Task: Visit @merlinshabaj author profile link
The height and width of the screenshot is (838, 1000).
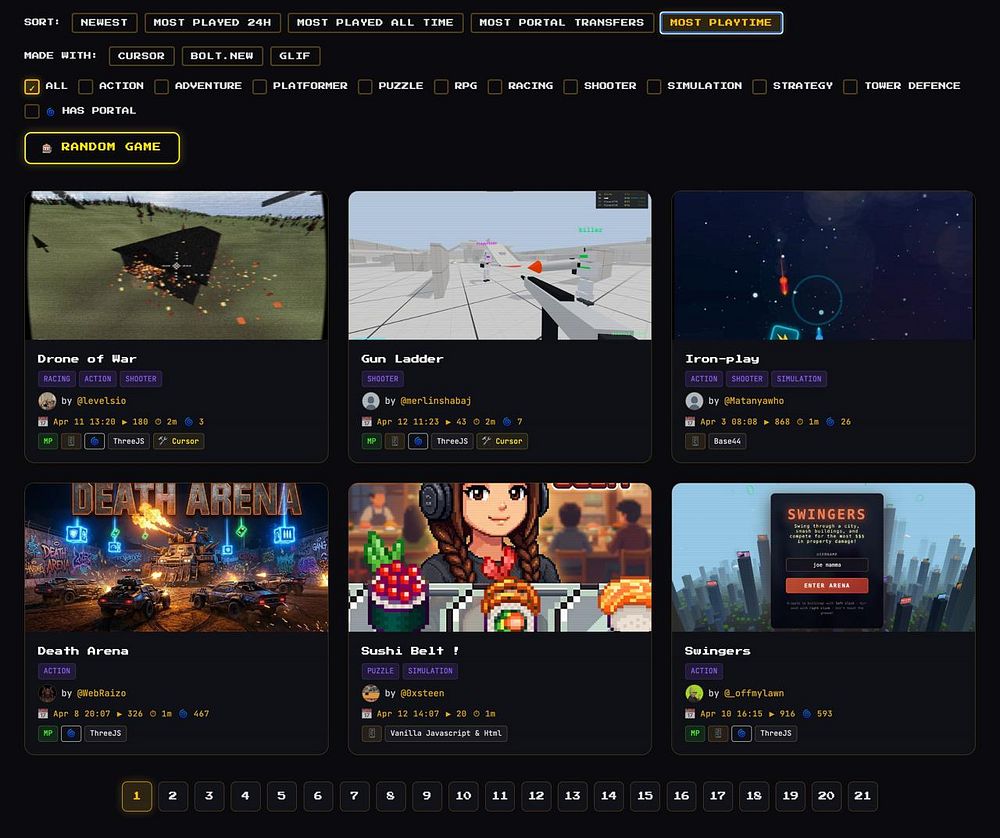Action: (x=436, y=401)
